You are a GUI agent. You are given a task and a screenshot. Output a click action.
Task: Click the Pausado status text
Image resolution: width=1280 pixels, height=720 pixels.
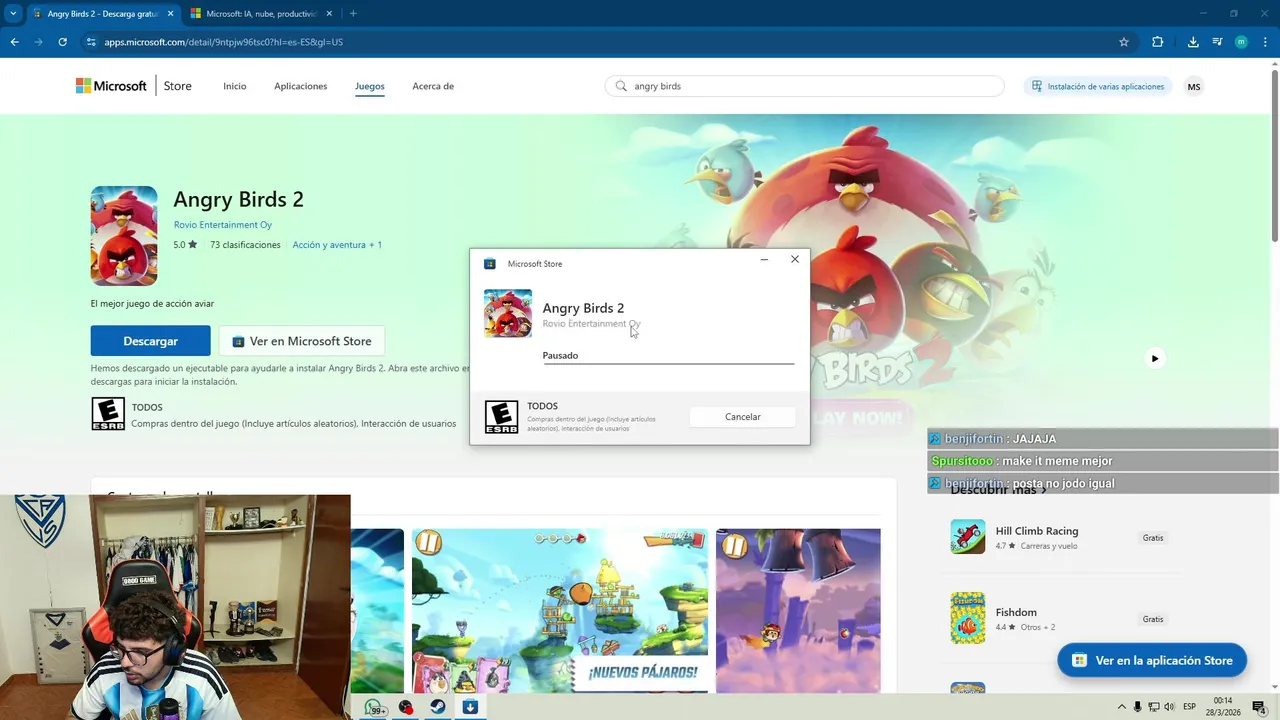point(560,355)
